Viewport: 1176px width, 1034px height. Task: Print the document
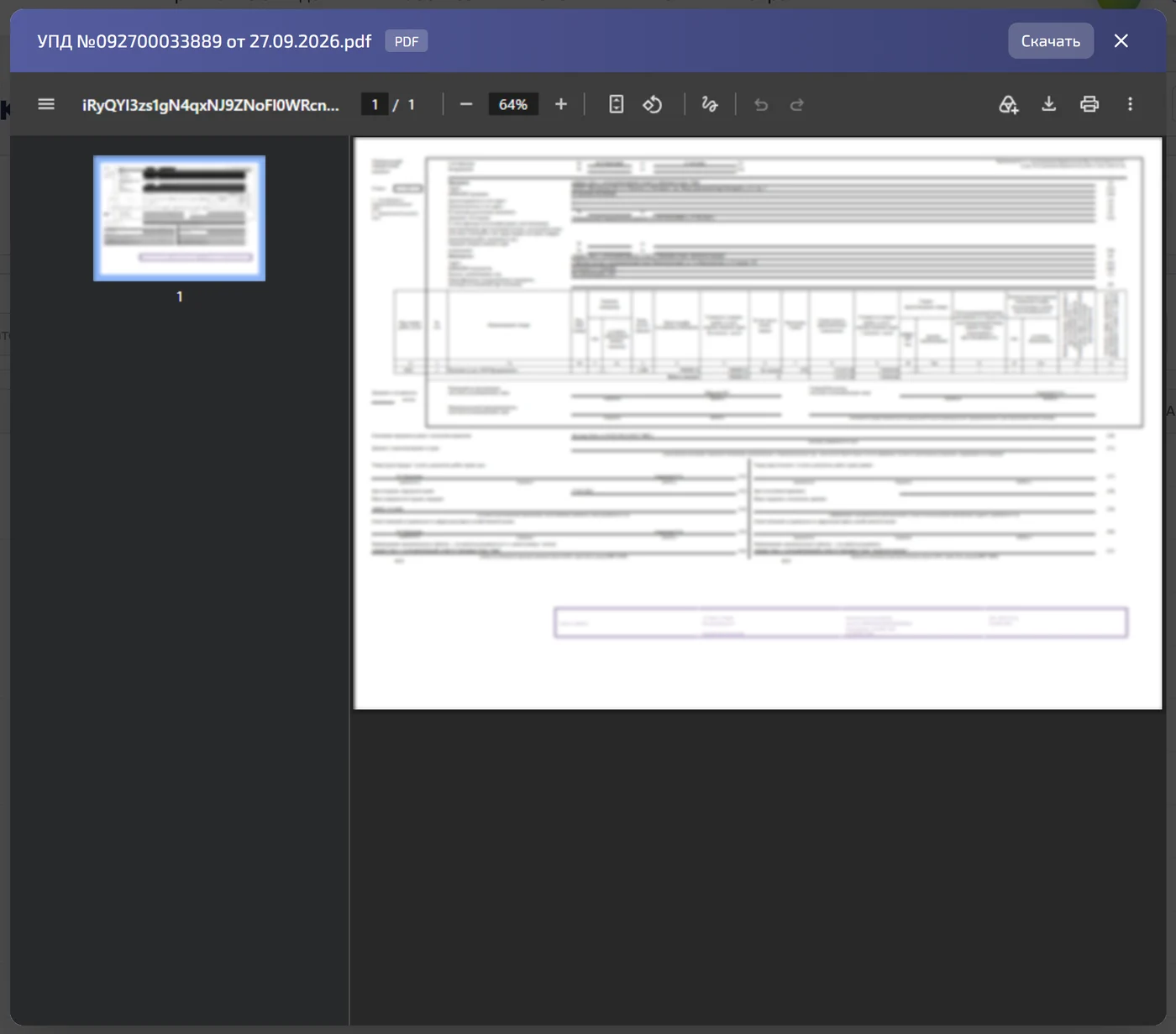1089,104
